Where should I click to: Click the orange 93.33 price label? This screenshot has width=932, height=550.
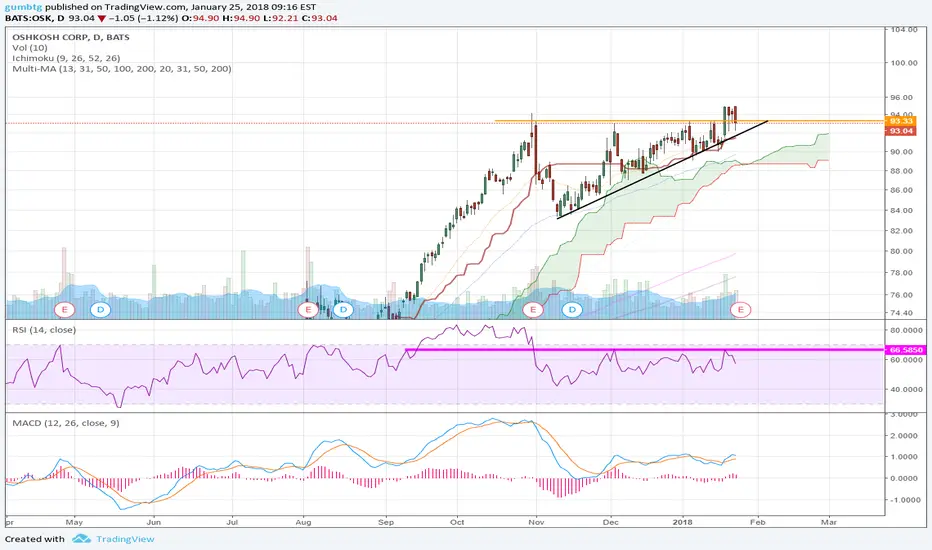(900, 121)
